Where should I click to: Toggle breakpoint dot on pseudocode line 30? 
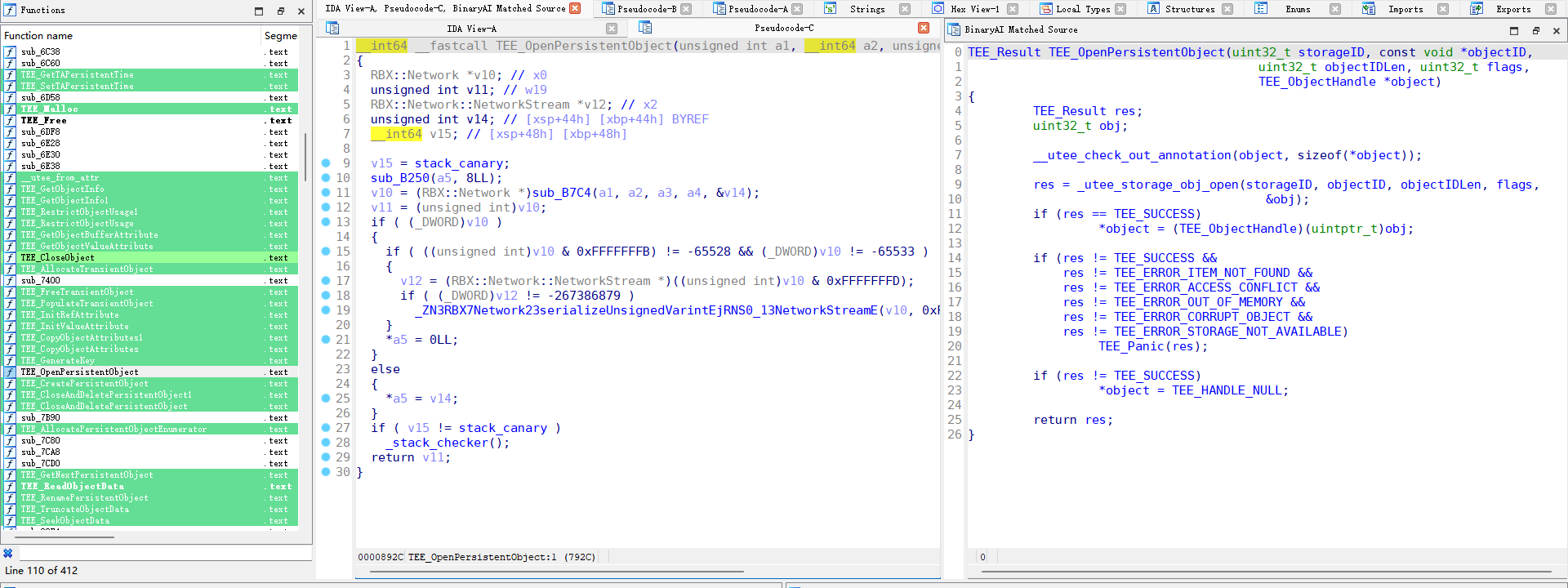pyautogui.click(x=326, y=472)
